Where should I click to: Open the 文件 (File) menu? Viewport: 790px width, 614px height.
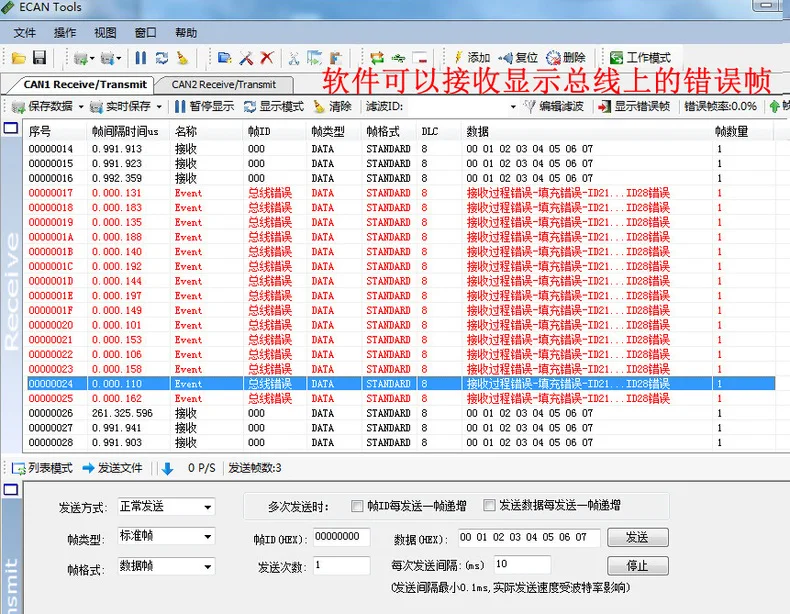(x=25, y=33)
